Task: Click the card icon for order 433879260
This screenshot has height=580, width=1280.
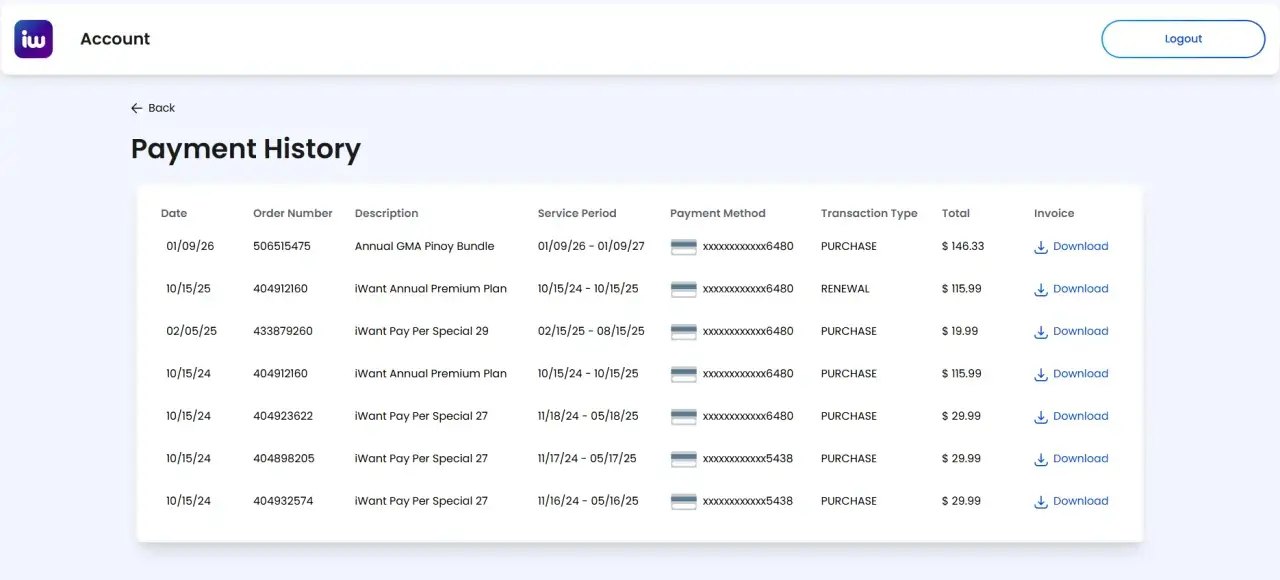Action: (x=684, y=331)
